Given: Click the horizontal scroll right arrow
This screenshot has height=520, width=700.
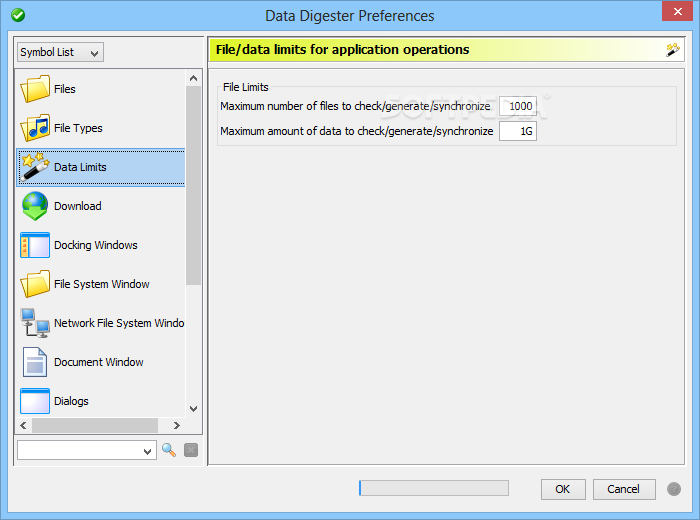Looking at the screenshot, I should click(x=177, y=425).
